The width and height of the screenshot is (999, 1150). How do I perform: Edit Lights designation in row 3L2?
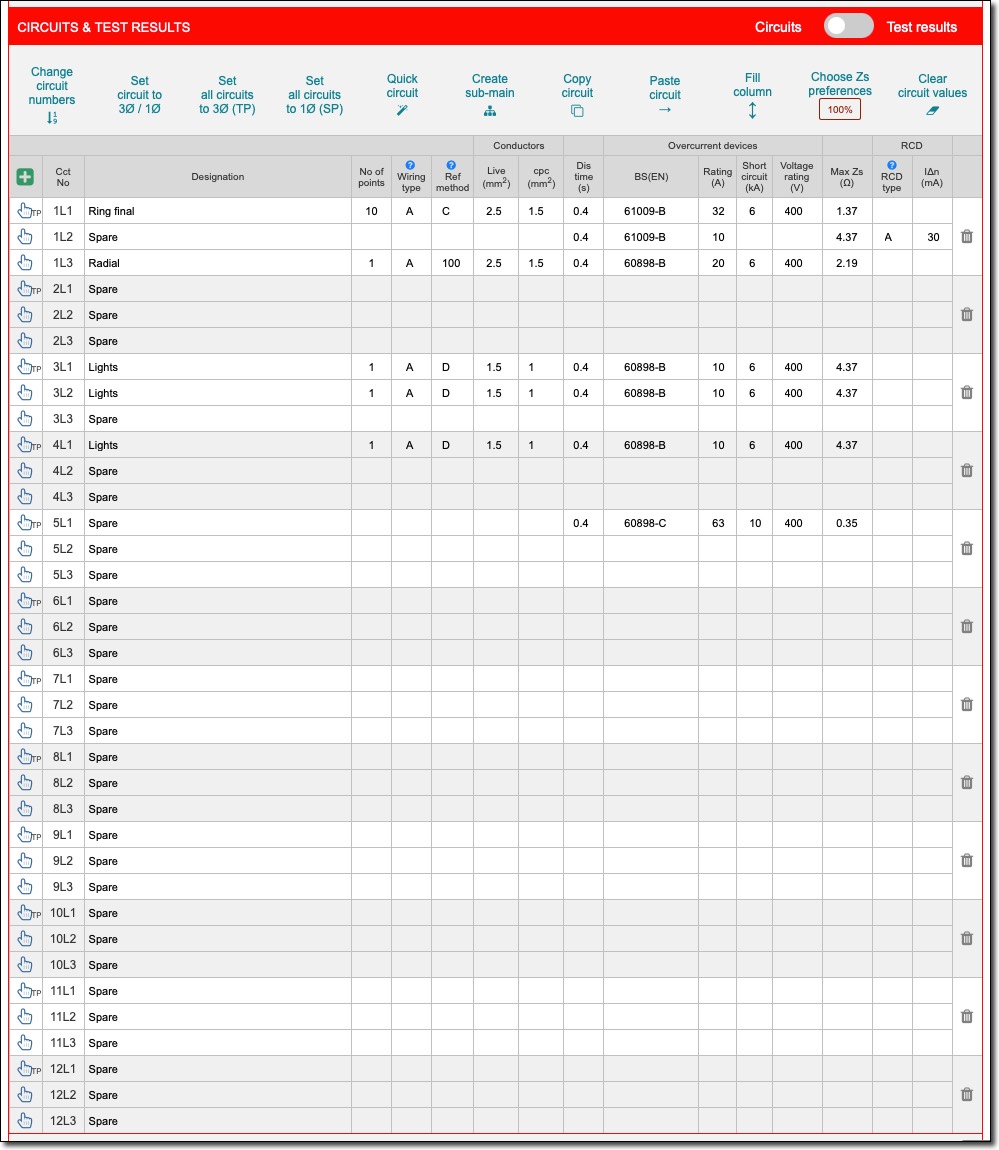tap(218, 393)
